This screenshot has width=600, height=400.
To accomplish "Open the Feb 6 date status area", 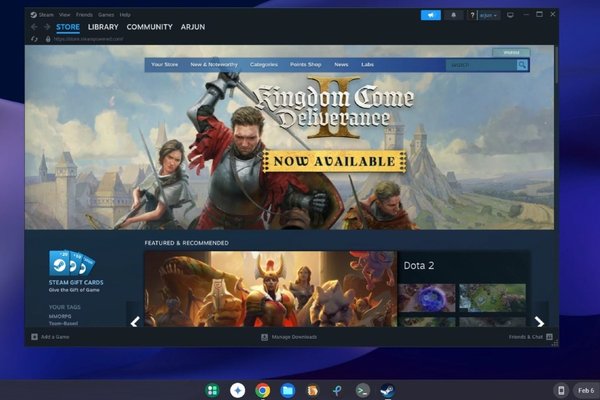I will [x=585, y=390].
